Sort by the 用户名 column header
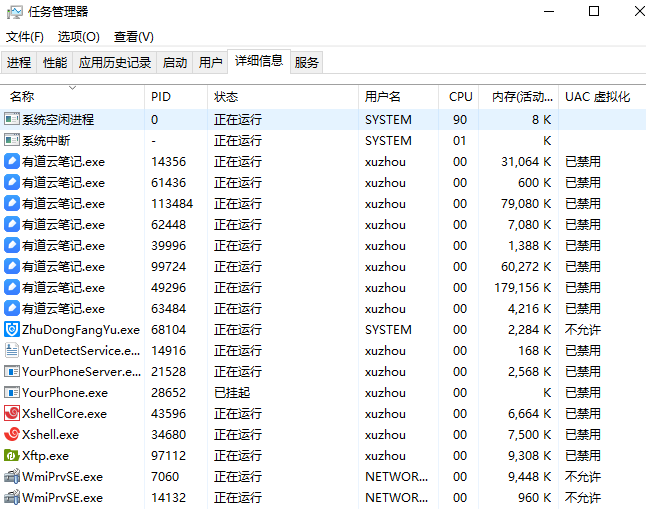 click(x=398, y=96)
